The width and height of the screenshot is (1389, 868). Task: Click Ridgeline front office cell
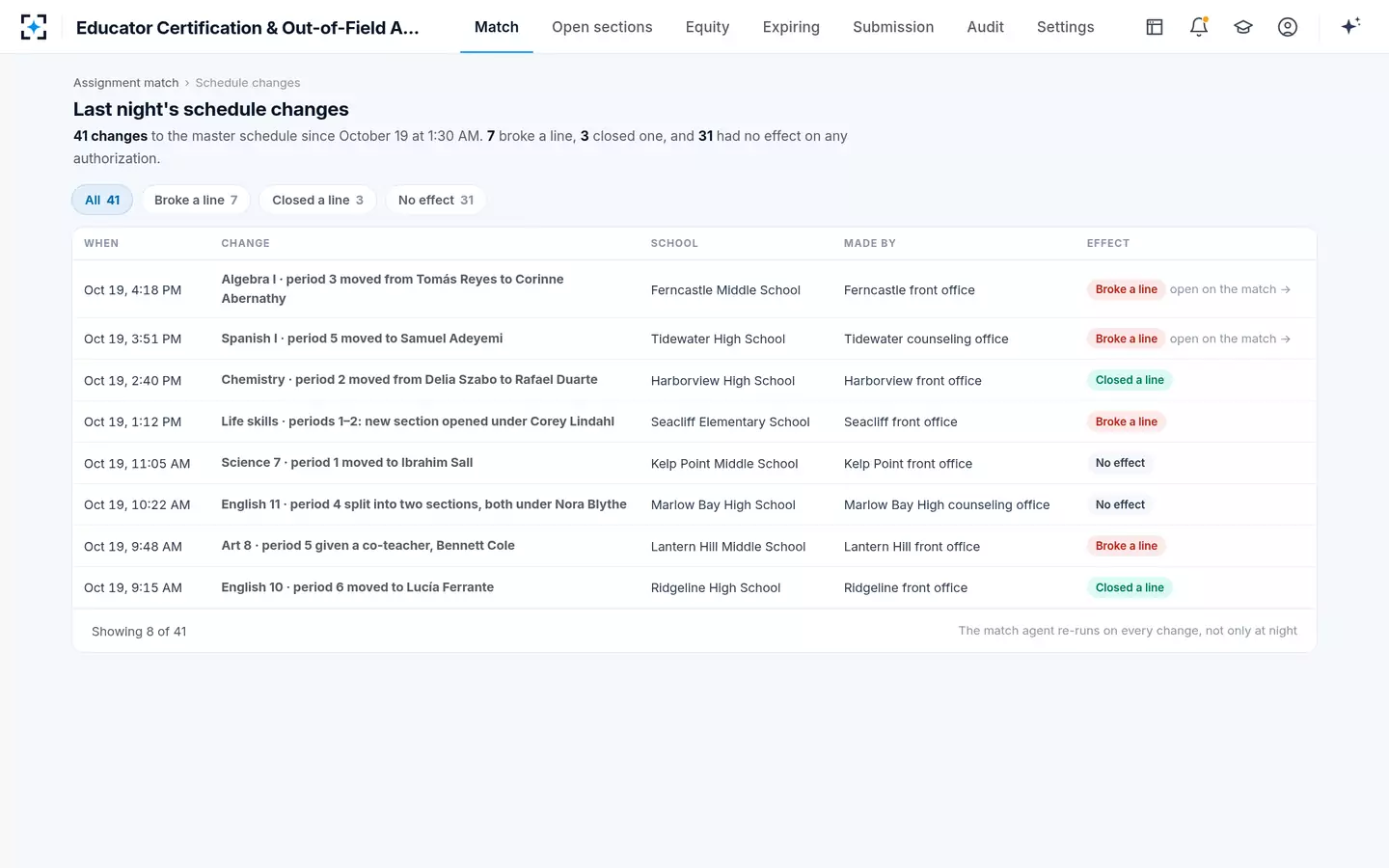coord(906,587)
